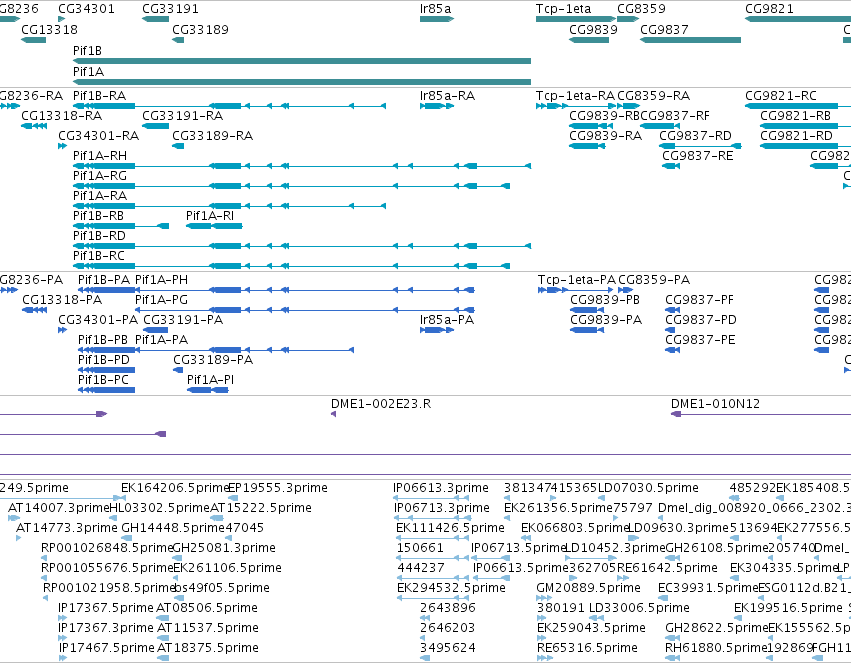This screenshot has height=663, width=851.
Task: Click the CG33191-PA protein label
Action: [x=183, y=320]
